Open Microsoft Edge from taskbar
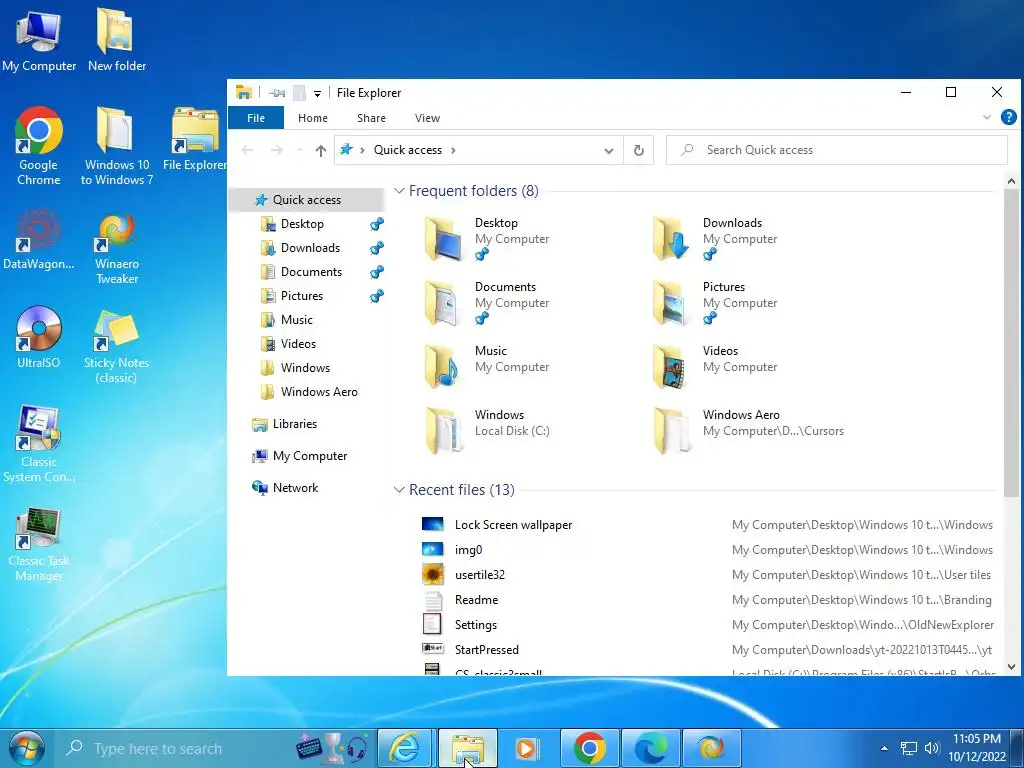Screen dimensions: 1024x768 point(651,748)
